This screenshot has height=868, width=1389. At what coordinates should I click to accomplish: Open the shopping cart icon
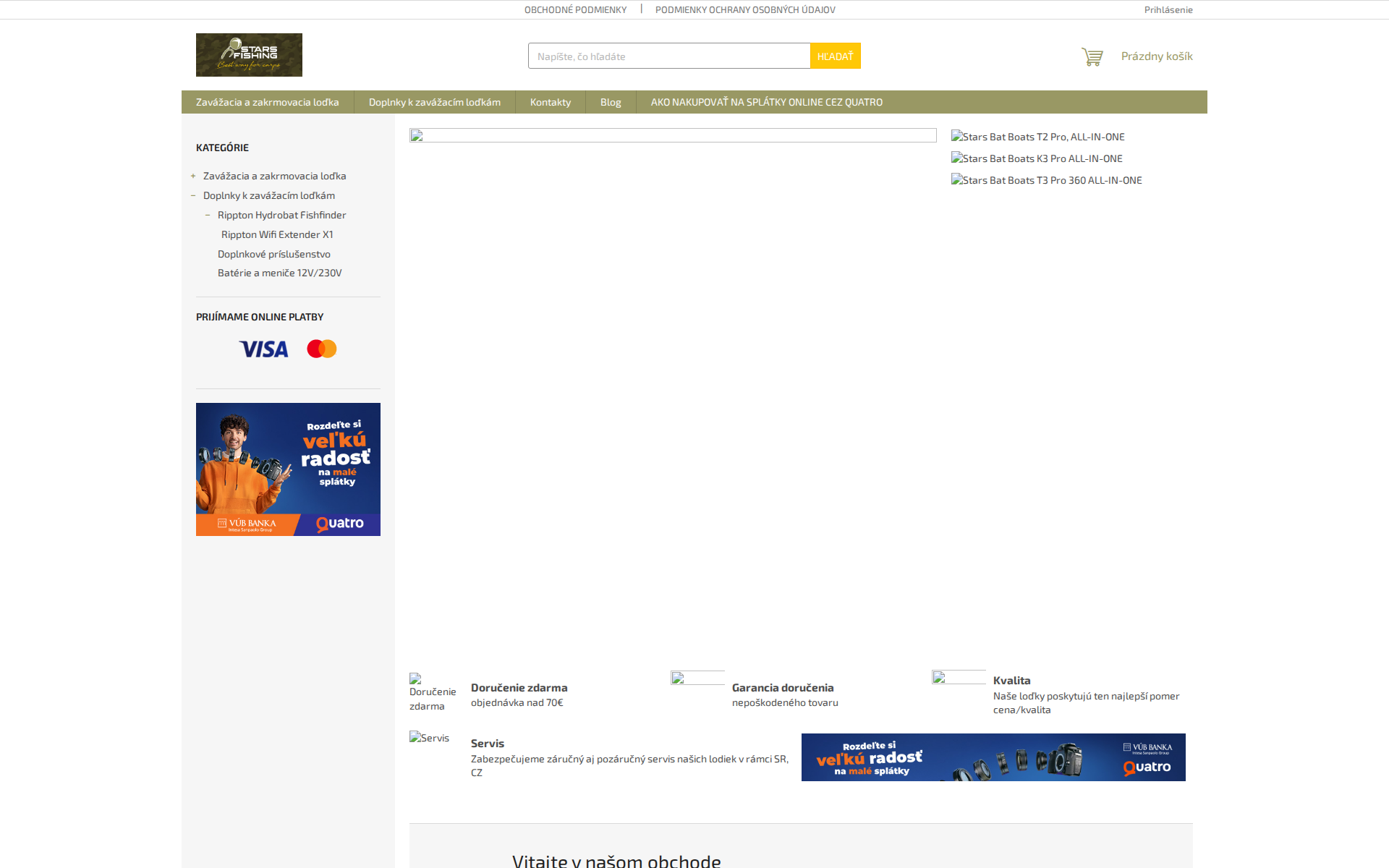(x=1092, y=56)
